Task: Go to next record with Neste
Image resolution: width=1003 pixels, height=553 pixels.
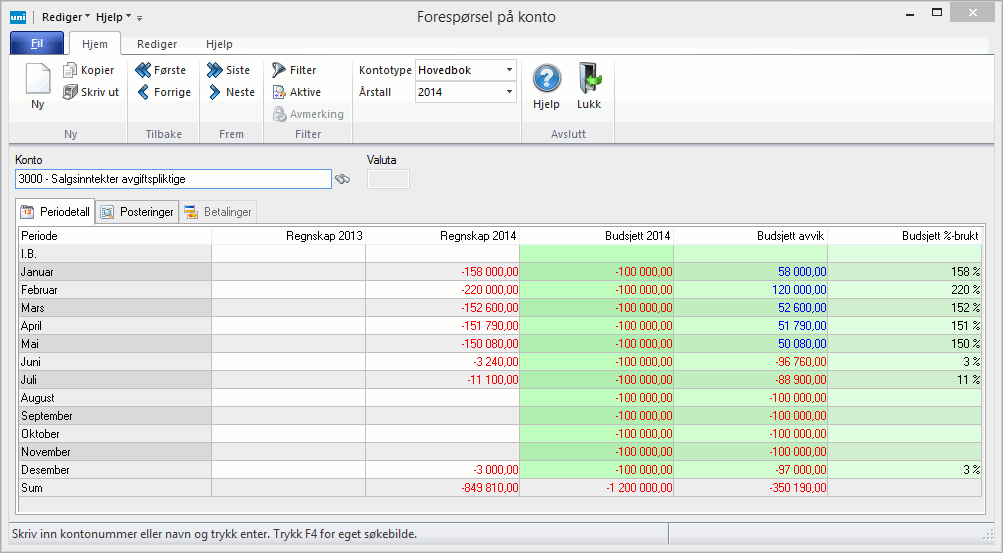Action: click(215, 92)
